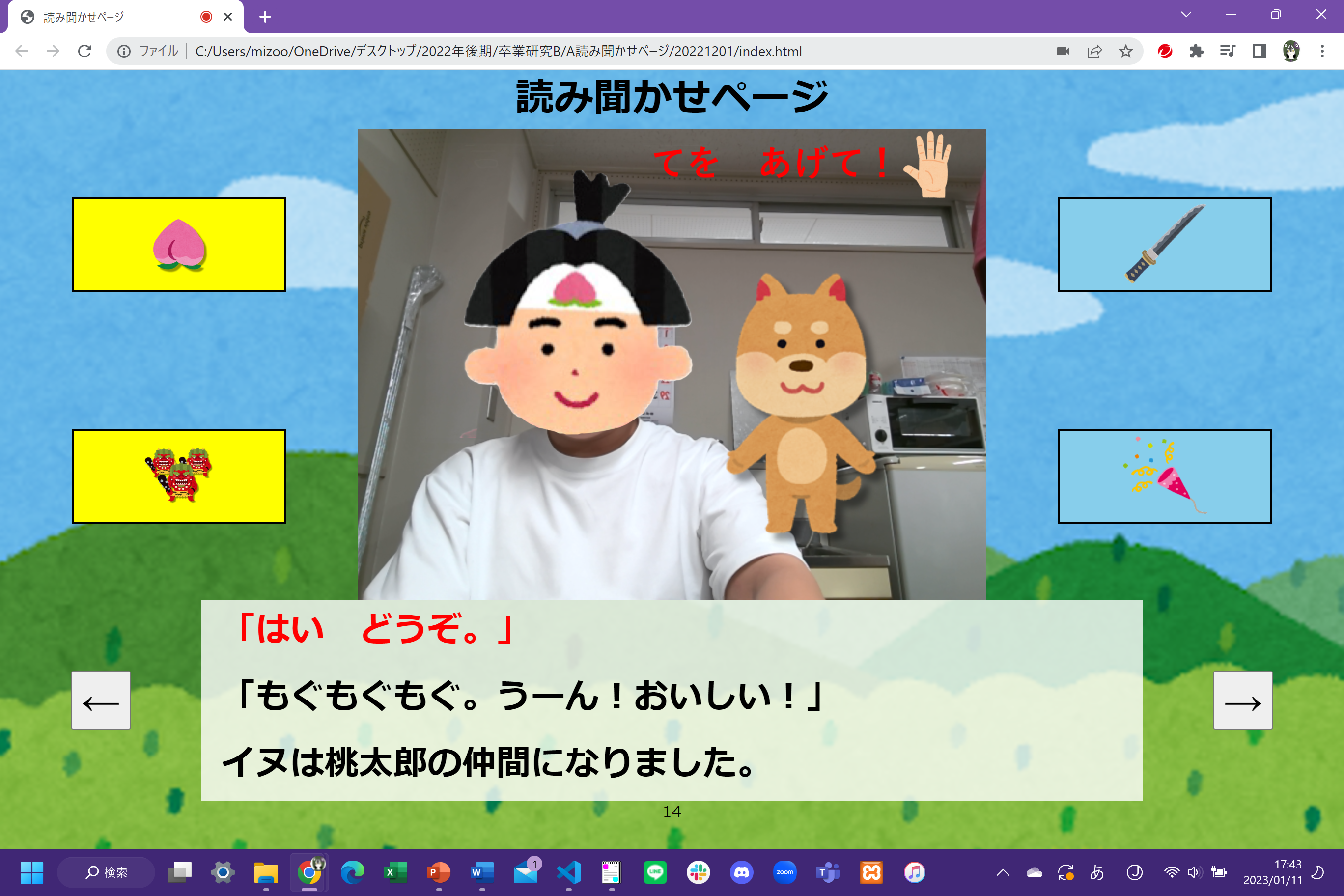
Task: Open File Explorer from taskbar
Action: pyautogui.click(x=266, y=872)
